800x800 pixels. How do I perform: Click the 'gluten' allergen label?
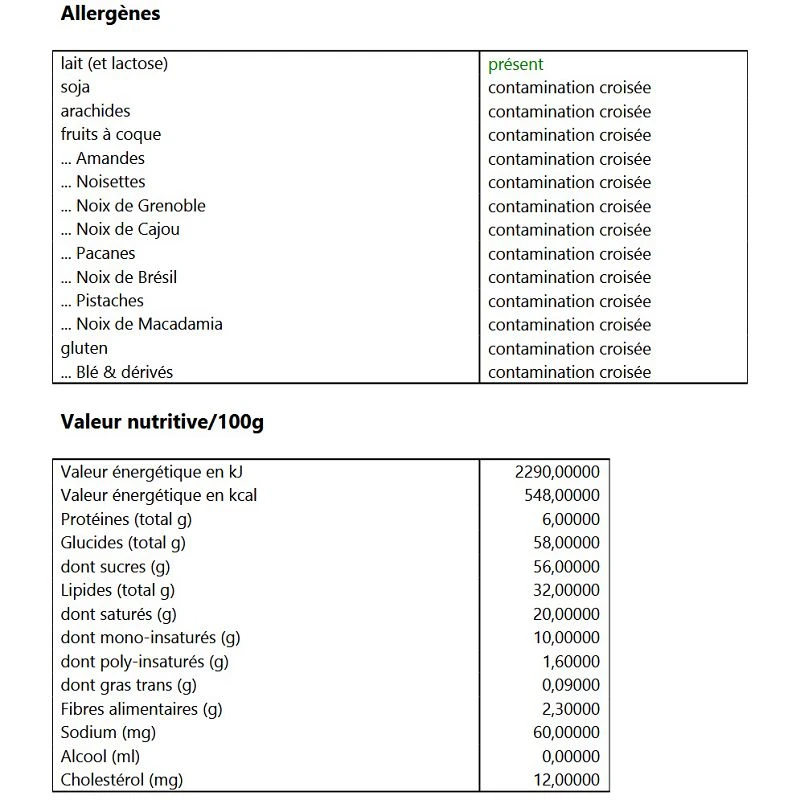84,348
